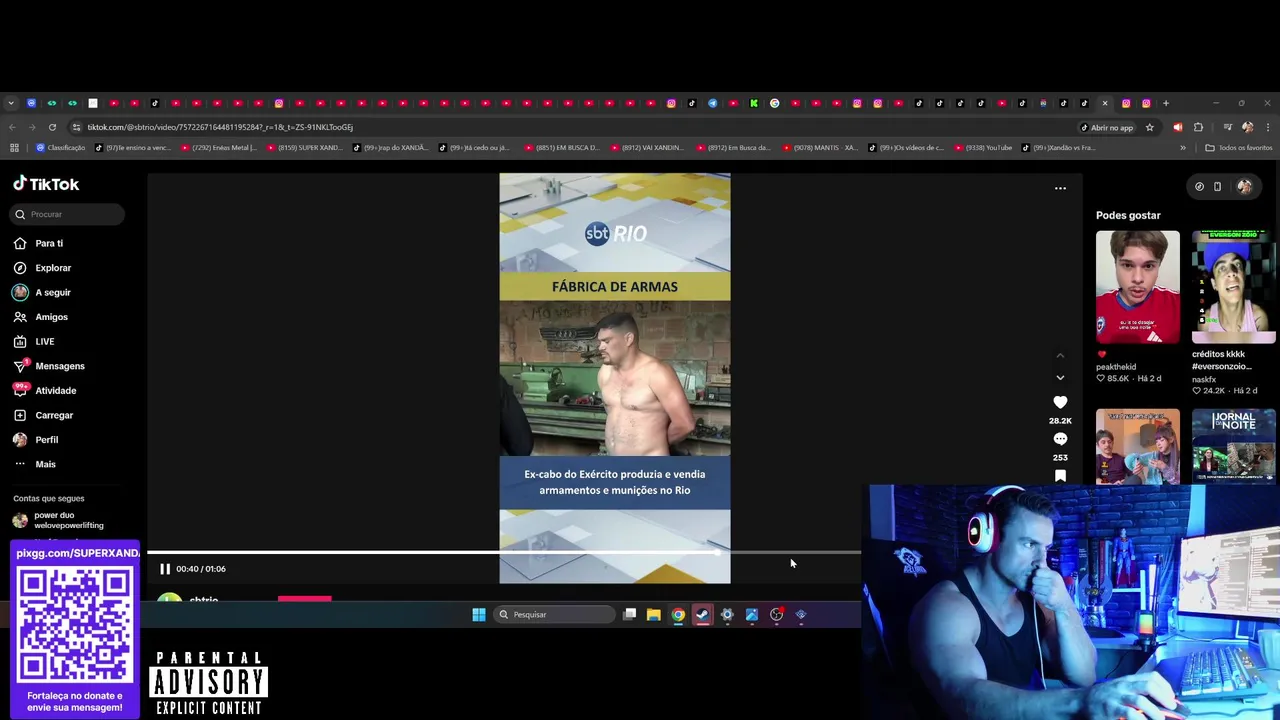Reload the page
1280x720 pixels.
pos(52,127)
